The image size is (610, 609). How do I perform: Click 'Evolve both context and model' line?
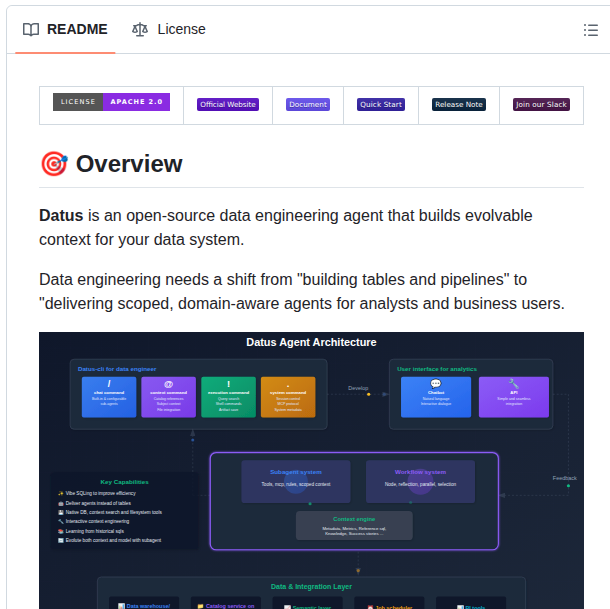pos(109,540)
